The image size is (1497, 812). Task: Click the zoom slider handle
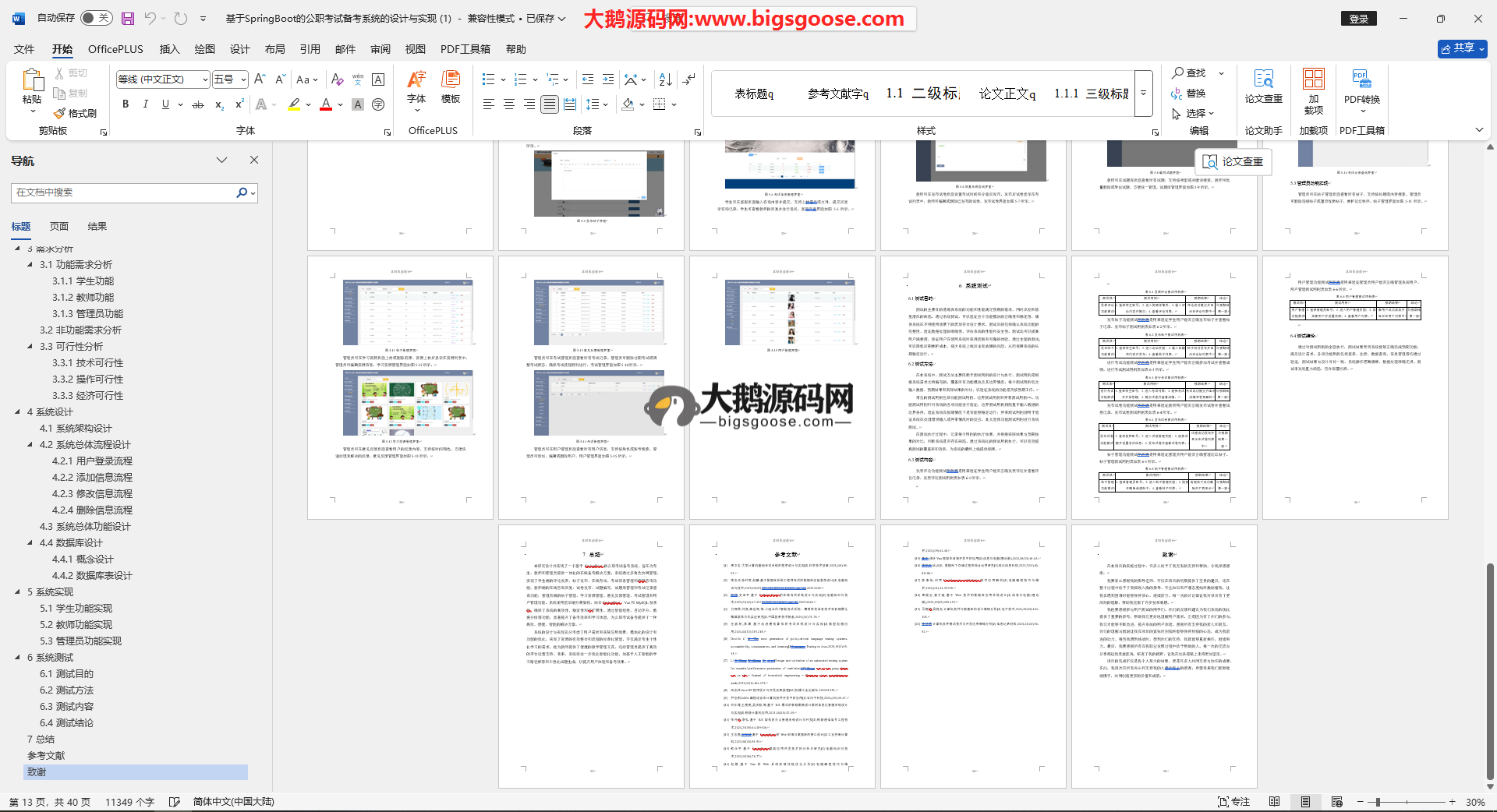coord(1378,802)
